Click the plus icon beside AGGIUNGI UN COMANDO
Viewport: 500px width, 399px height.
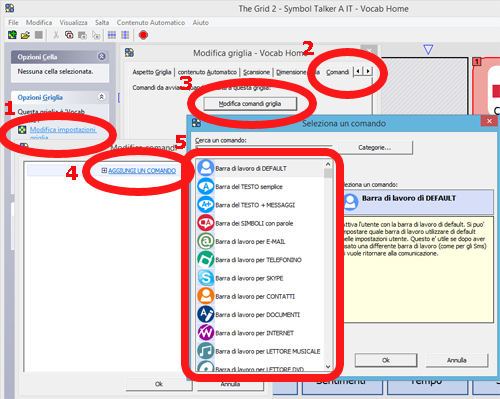(104, 171)
